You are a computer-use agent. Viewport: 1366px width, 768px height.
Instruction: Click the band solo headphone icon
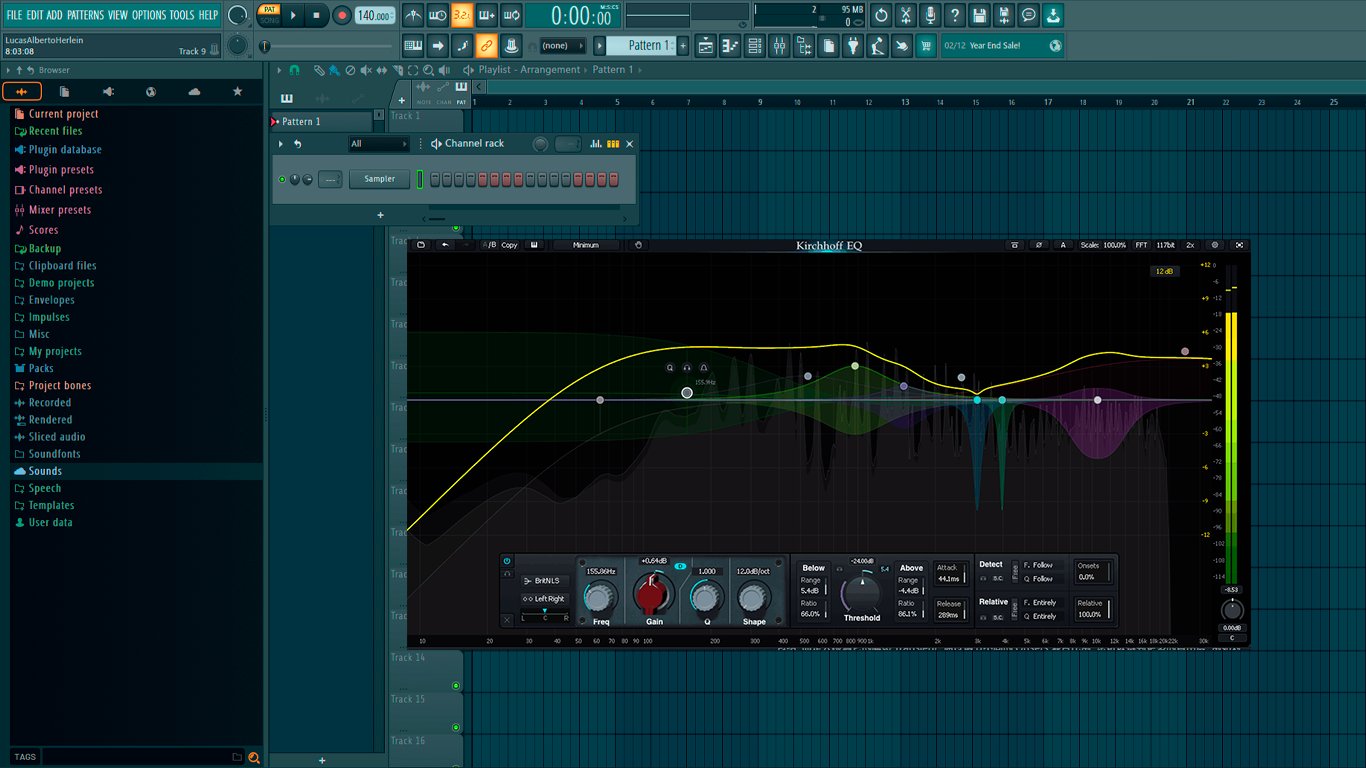click(687, 368)
